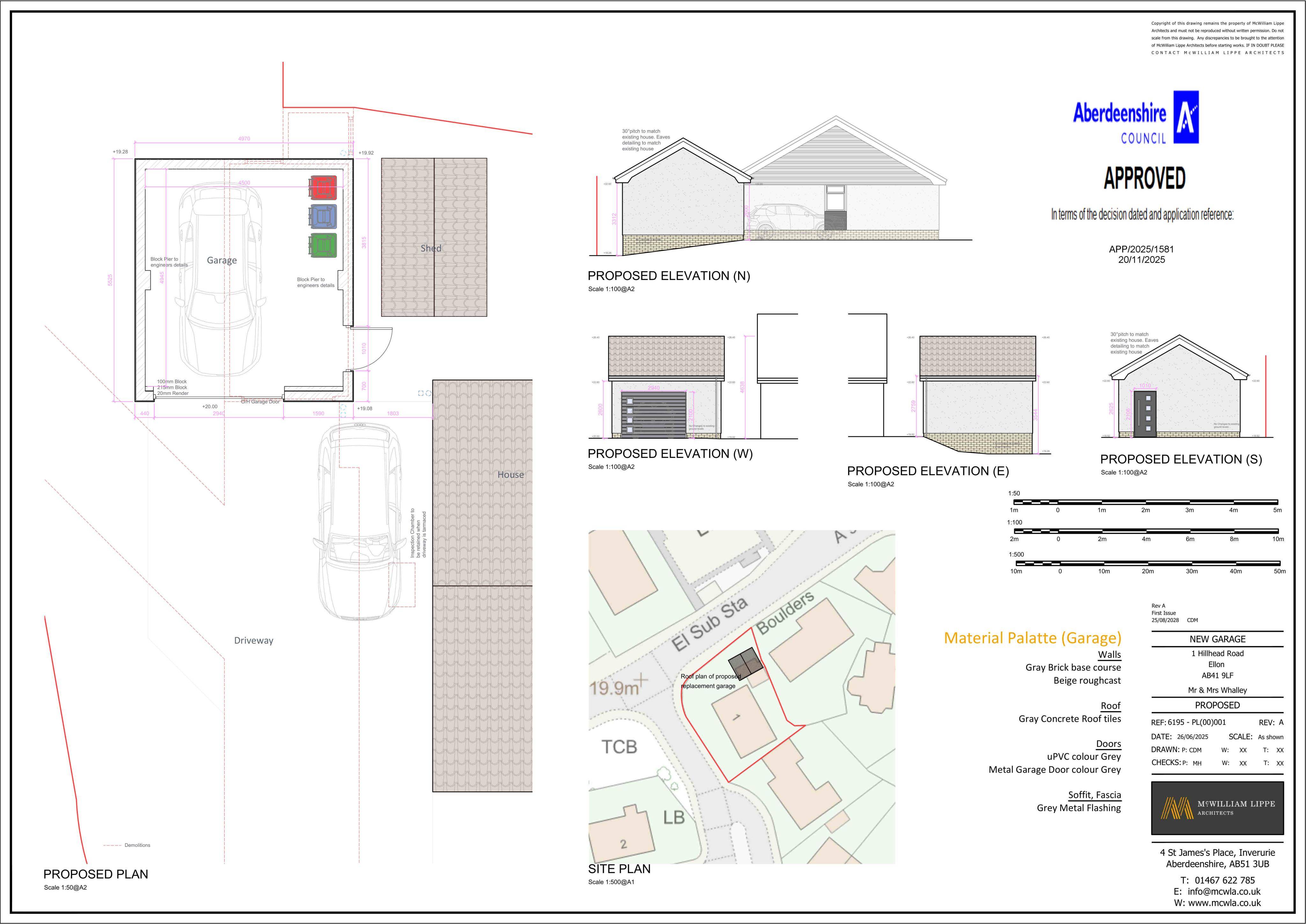Click 'Beige roughcast' wall material text

pyautogui.click(x=1087, y=680)
